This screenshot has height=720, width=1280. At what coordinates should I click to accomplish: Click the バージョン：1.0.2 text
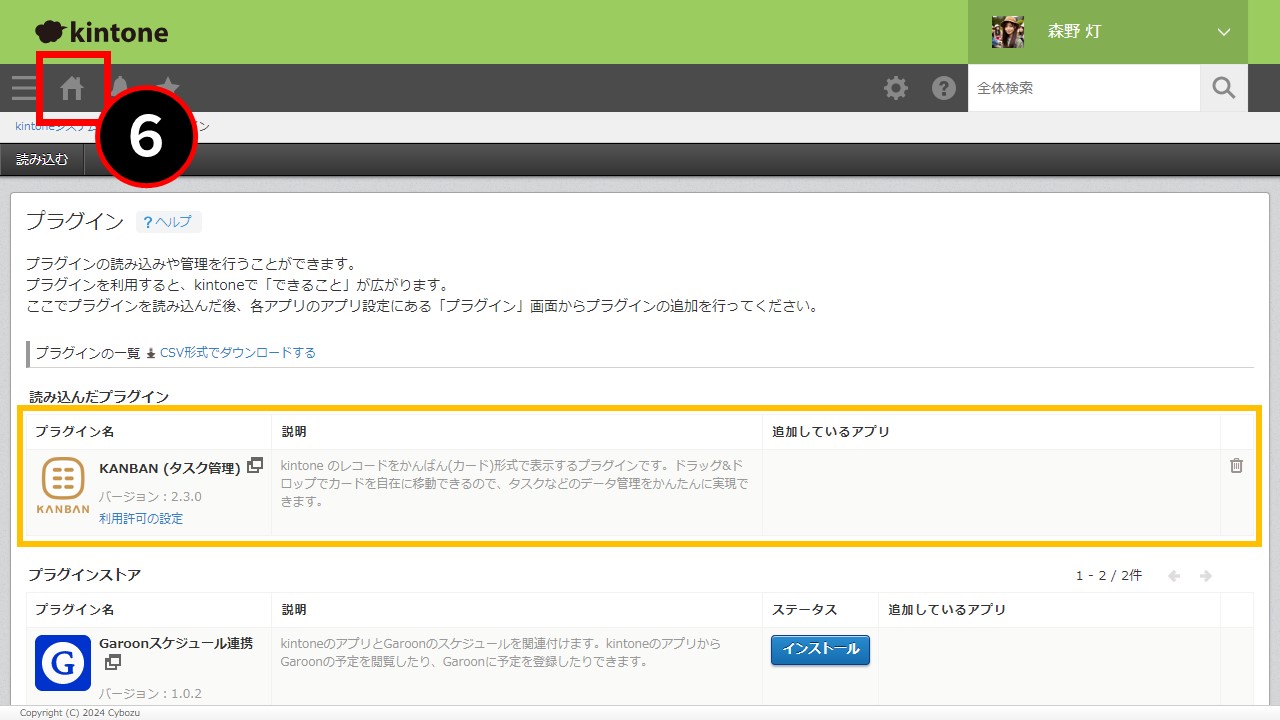click(x=150, y=694)
